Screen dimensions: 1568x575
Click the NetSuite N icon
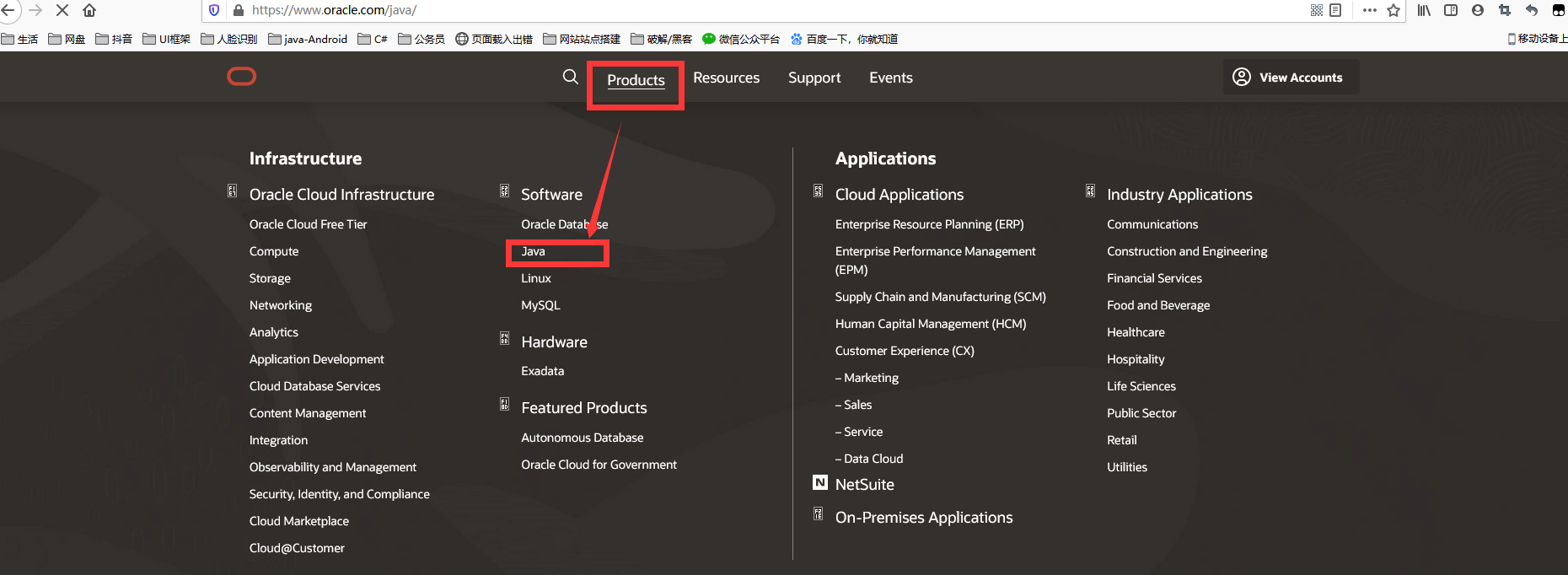coord(820,482)
